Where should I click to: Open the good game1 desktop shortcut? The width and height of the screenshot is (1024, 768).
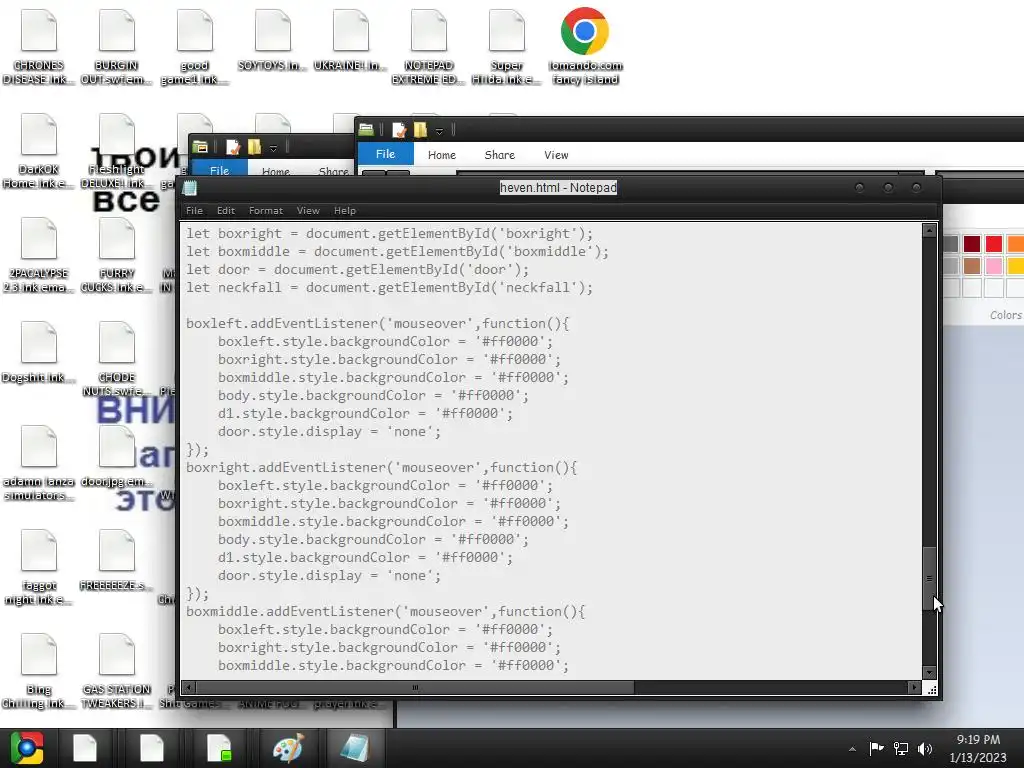pyautogui.click(x=195, y=46)
